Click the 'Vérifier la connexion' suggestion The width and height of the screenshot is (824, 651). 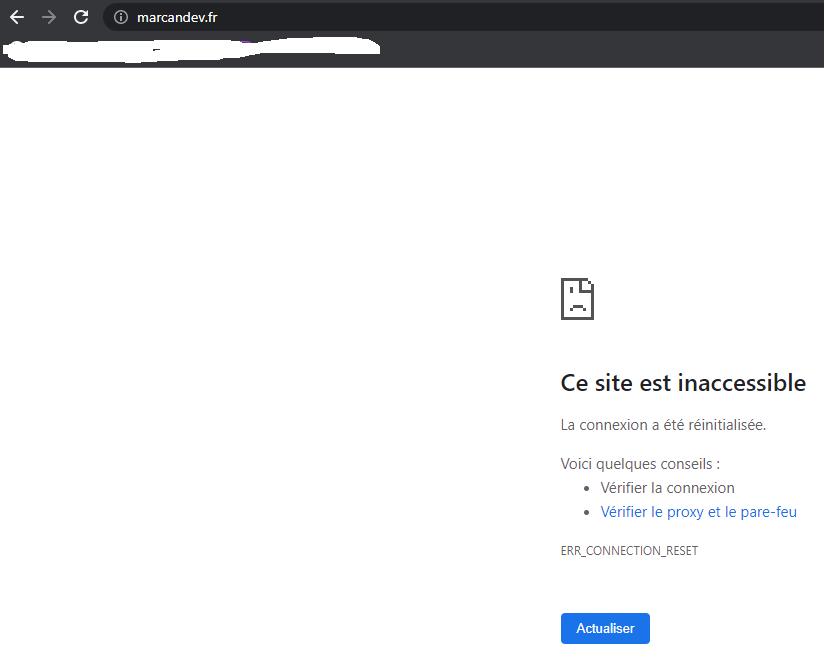click(x=667, y=488)
